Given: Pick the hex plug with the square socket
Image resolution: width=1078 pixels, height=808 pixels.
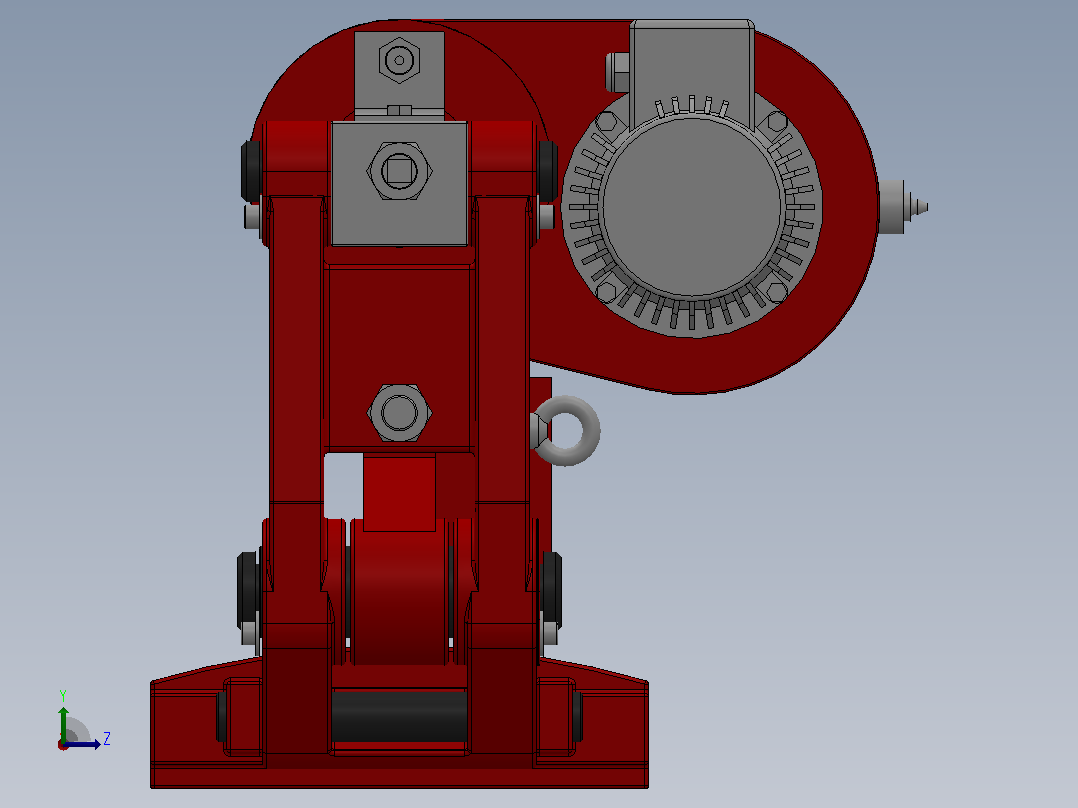Looking at the screenshot, I should tap(399, 171).
